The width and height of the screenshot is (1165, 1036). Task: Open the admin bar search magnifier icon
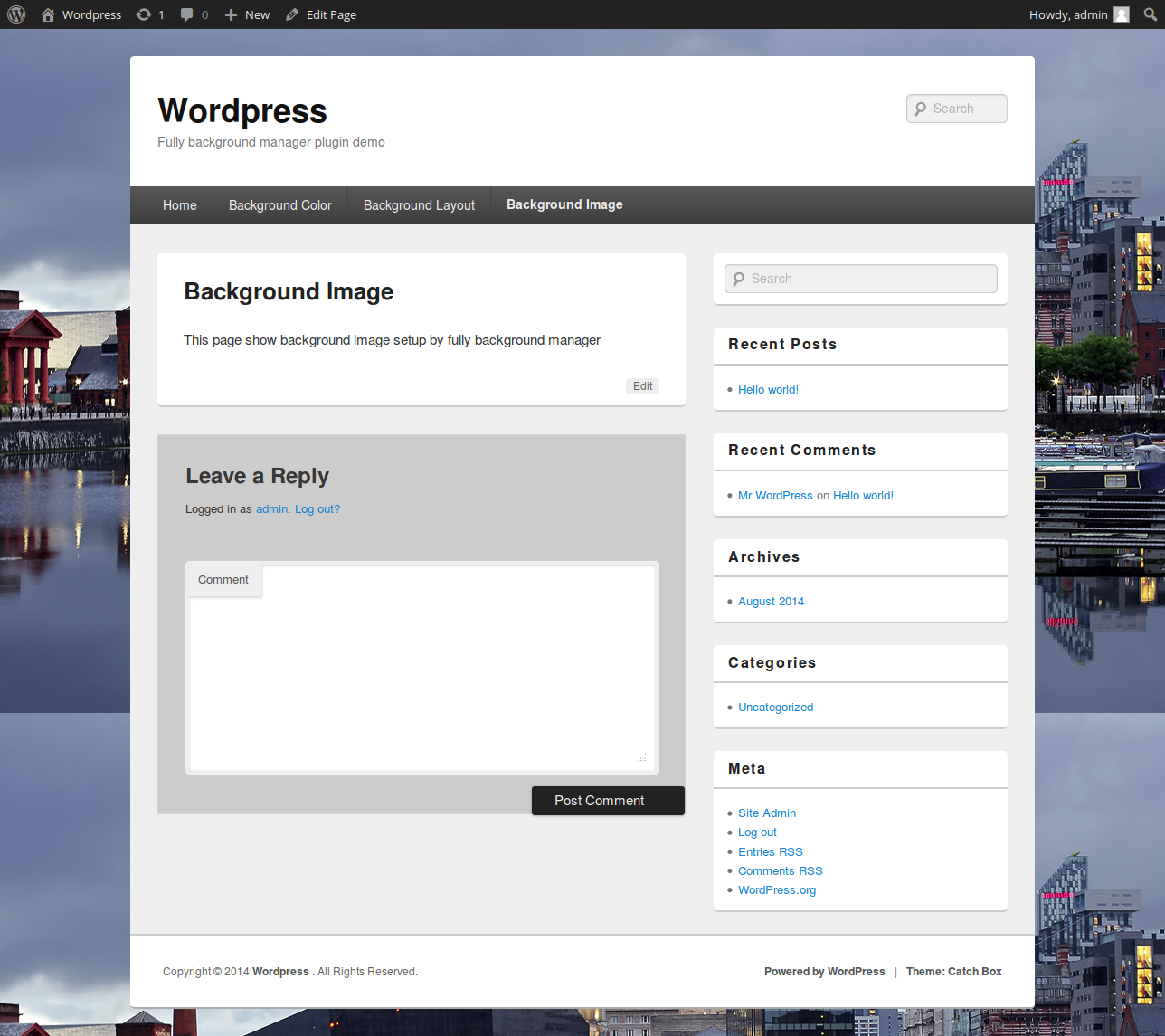pyautogui.click(x=1151, y=14)
